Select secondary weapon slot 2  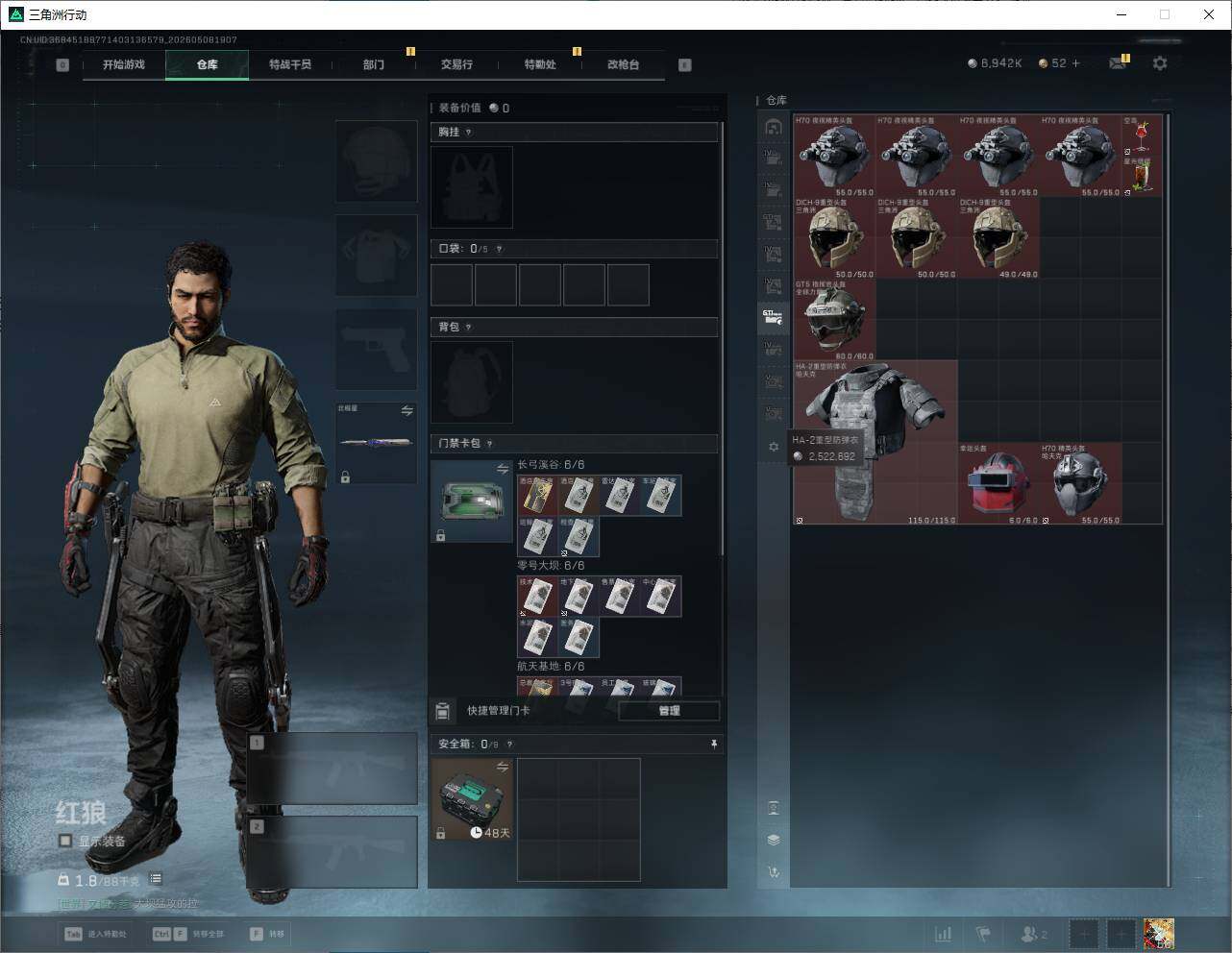[x=333, y=852]
